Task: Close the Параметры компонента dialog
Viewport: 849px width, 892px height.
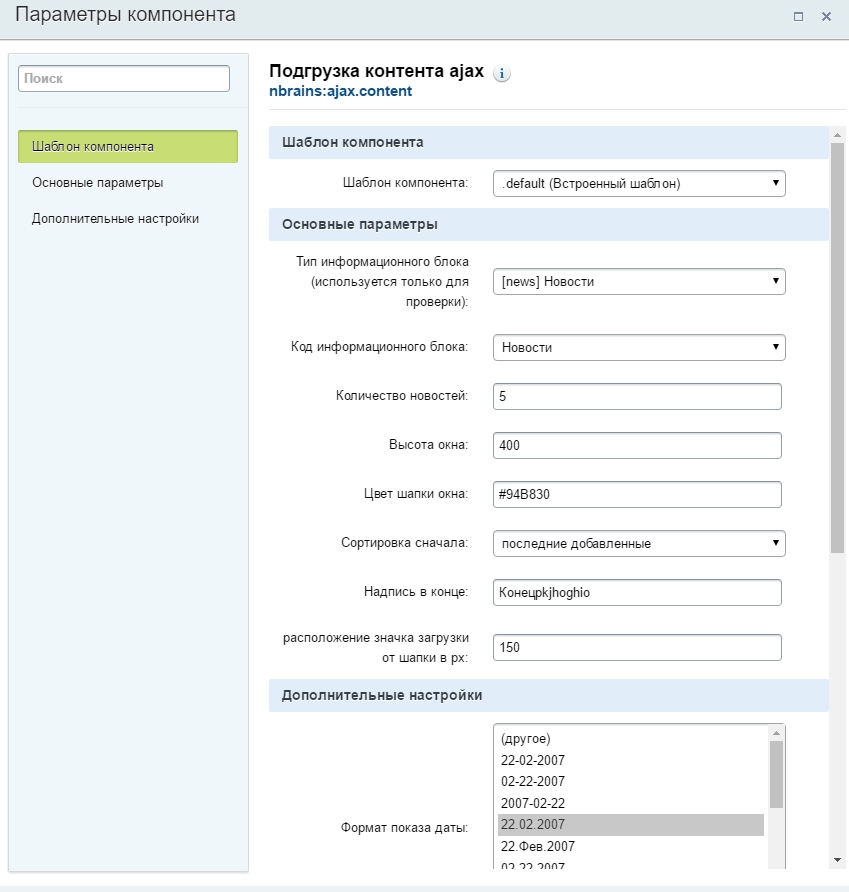Action: click(826, 16)
